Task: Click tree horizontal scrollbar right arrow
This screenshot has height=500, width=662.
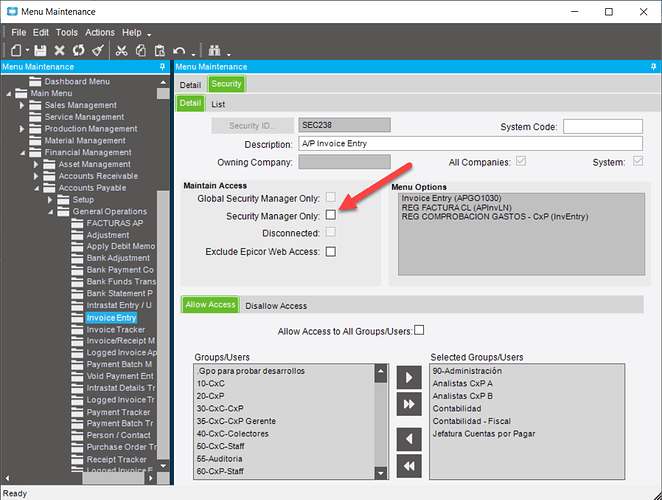Action: pos(151,478)
